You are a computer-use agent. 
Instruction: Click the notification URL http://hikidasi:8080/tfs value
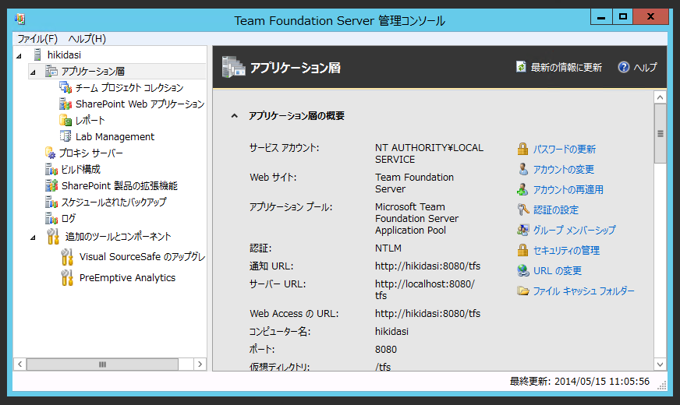click(428, 266)
